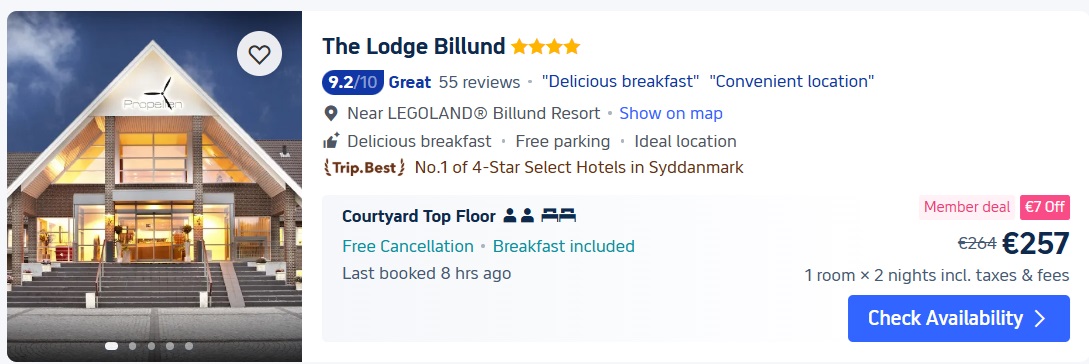
Task: Click the Trip.Best badge logo
Action: point(365,167)
